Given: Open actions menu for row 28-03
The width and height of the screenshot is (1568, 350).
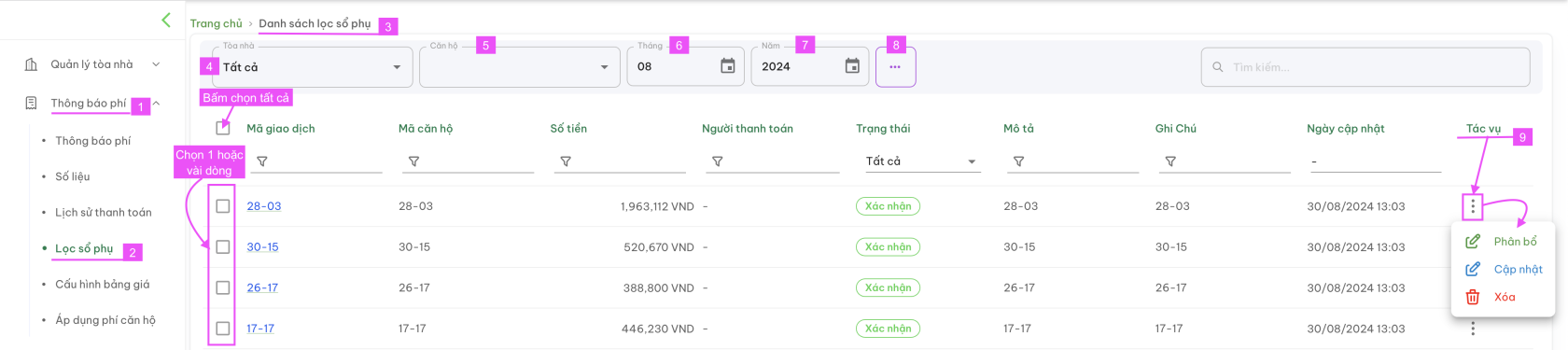Looking at the screenshot, I should 1473,206.
